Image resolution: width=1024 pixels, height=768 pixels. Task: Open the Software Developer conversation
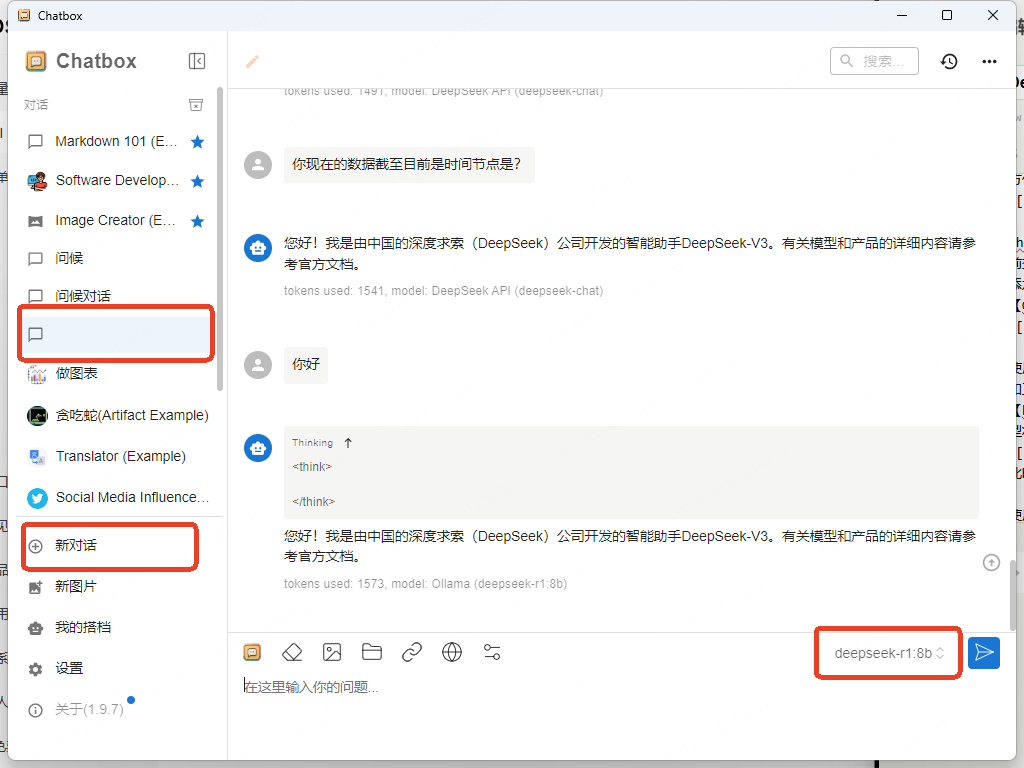116,181
